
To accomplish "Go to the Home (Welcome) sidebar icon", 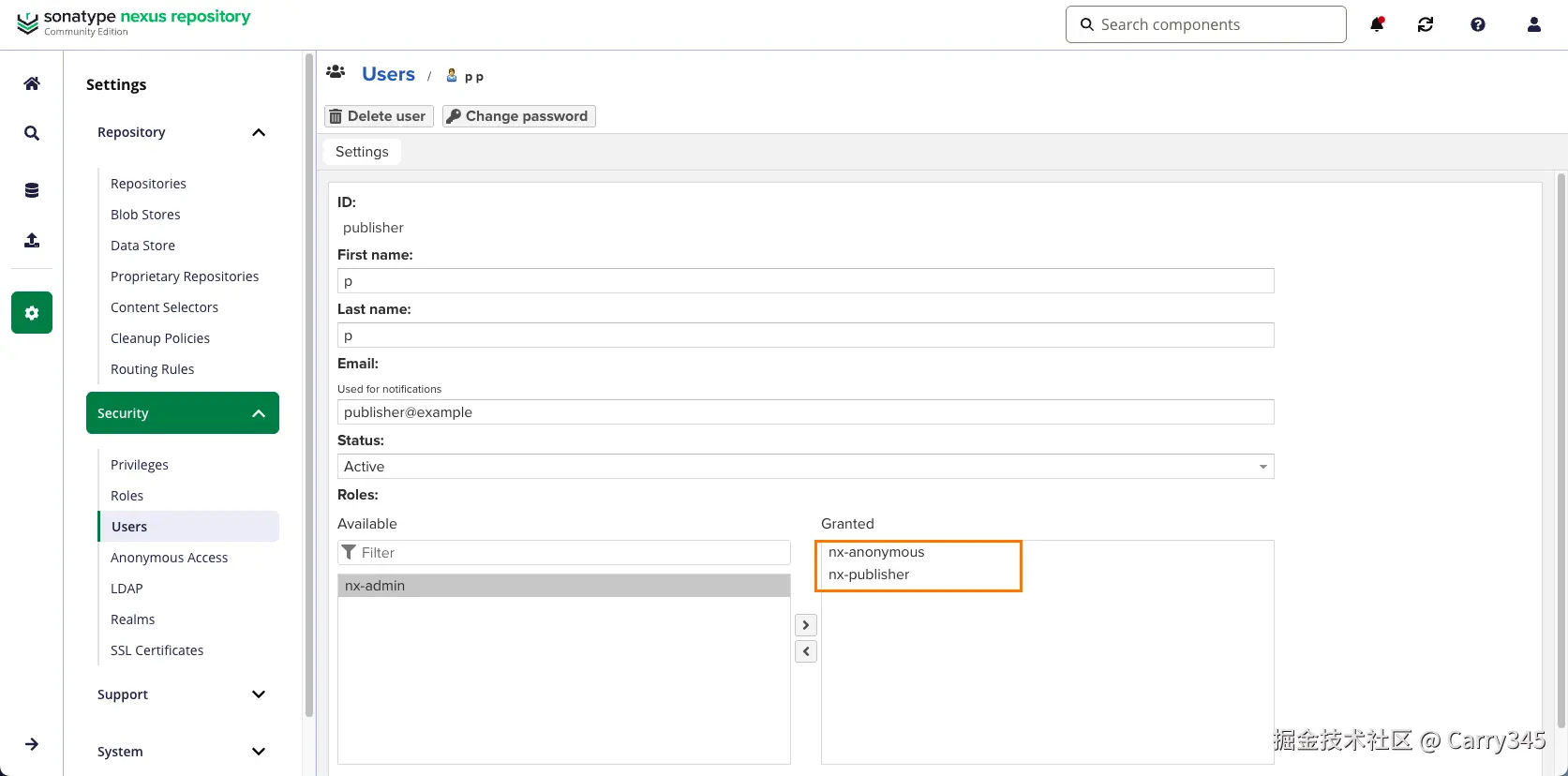I will 32,83.
